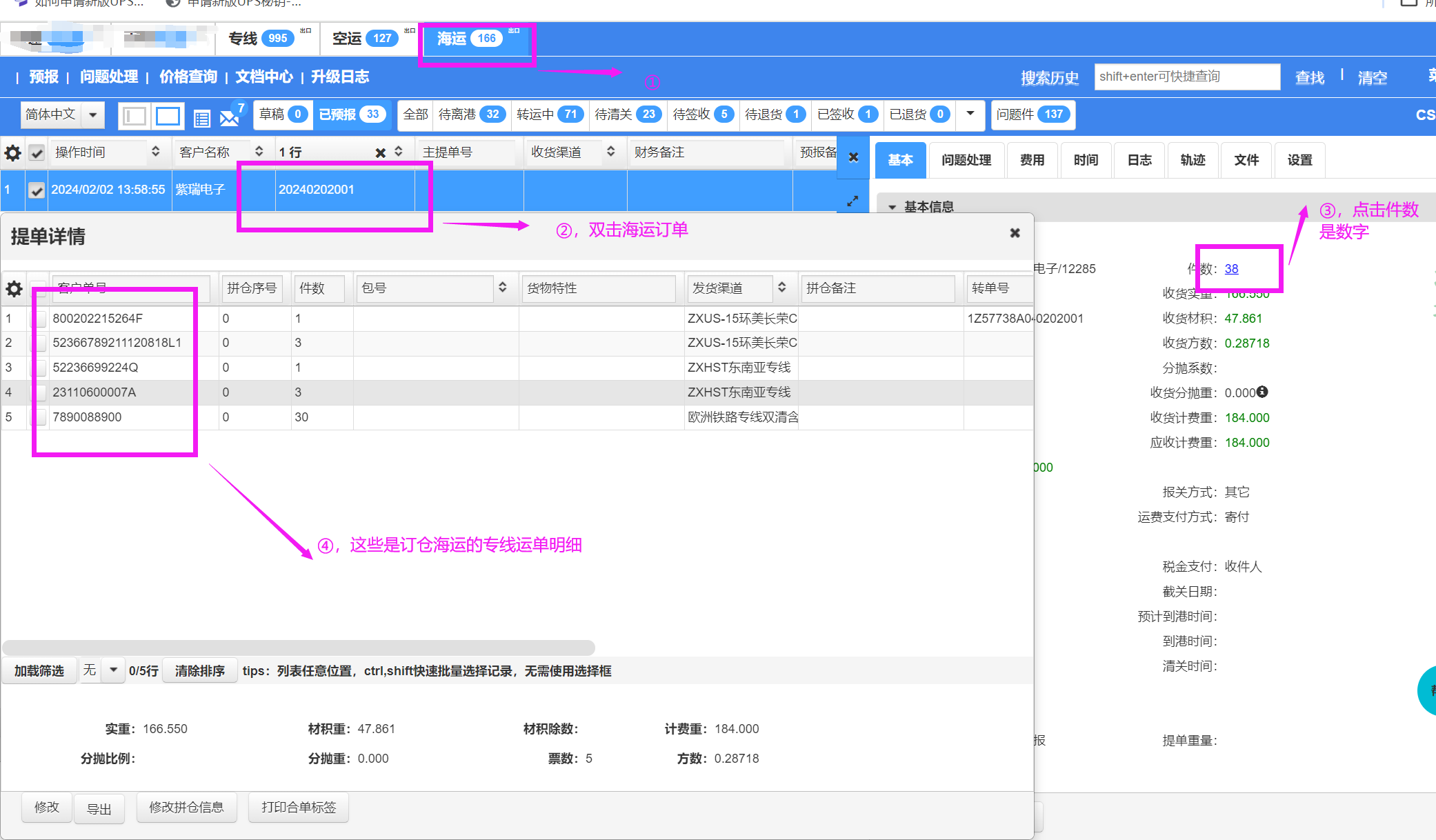
Task: Expand the status filter overflow dropdown arrow
Action: pos(970,114)
